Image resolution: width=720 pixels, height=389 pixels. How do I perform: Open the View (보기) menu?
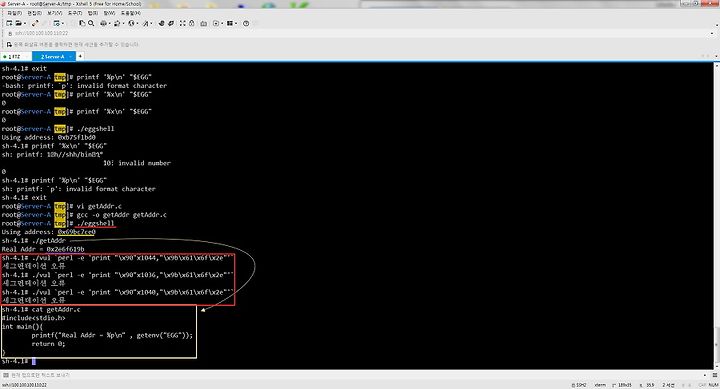pos(54,13)
